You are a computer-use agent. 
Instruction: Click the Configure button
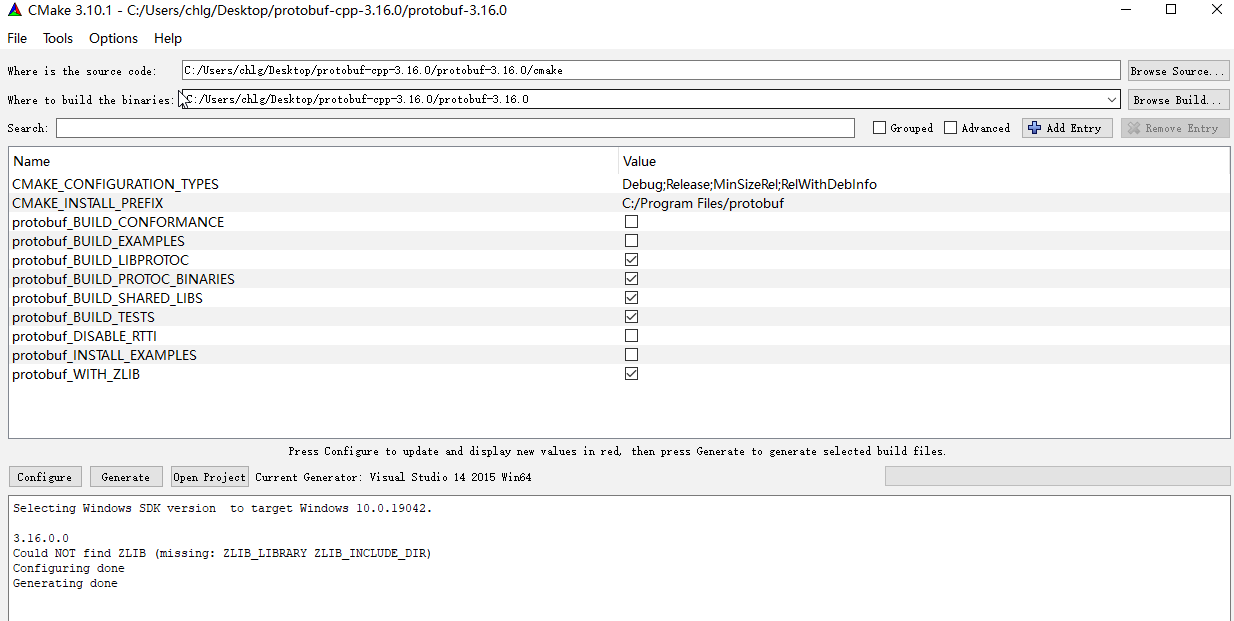[45, 477]
